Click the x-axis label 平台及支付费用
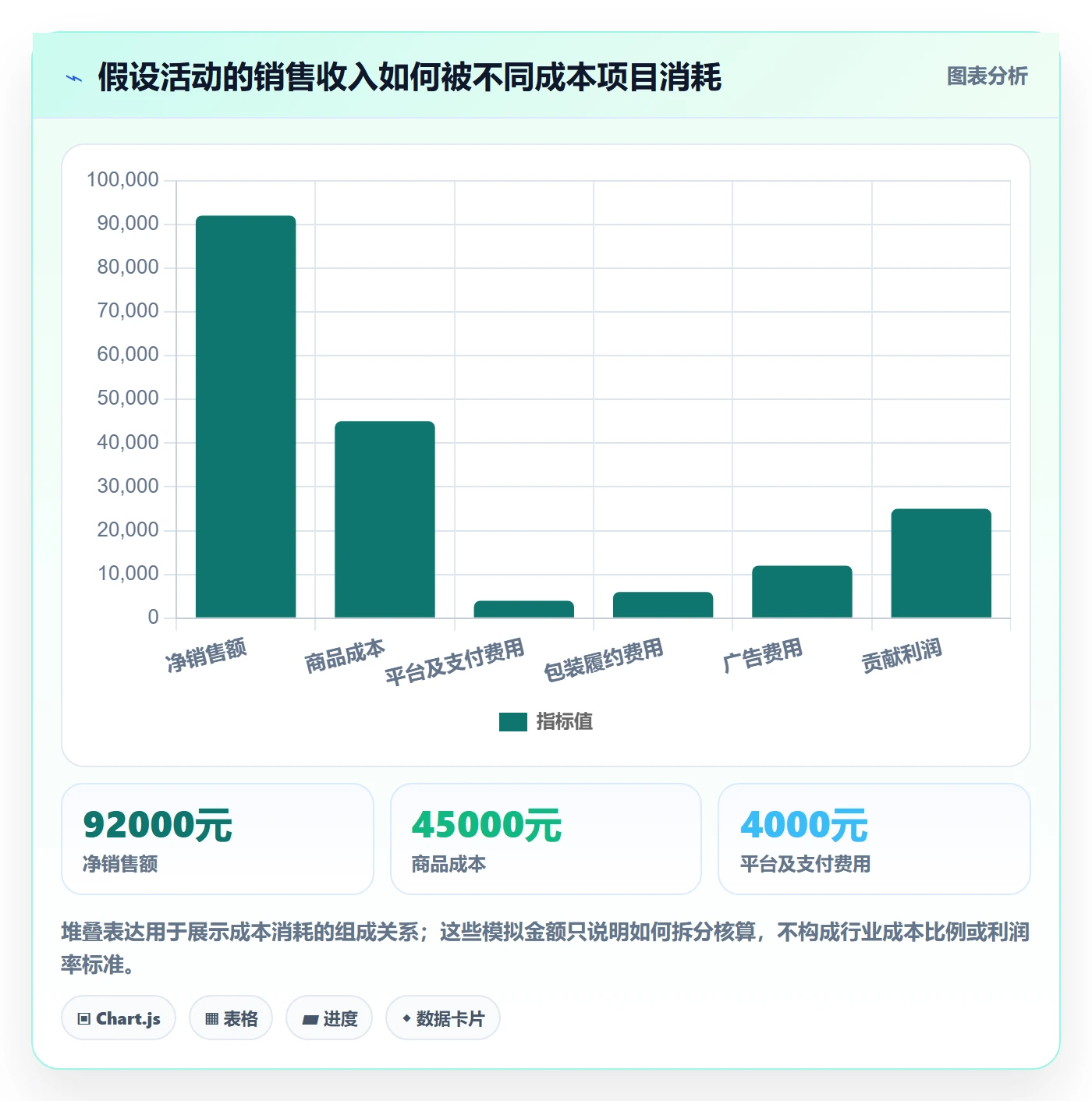Screen dimensions: 1092x1101 [x=455, y=662]
